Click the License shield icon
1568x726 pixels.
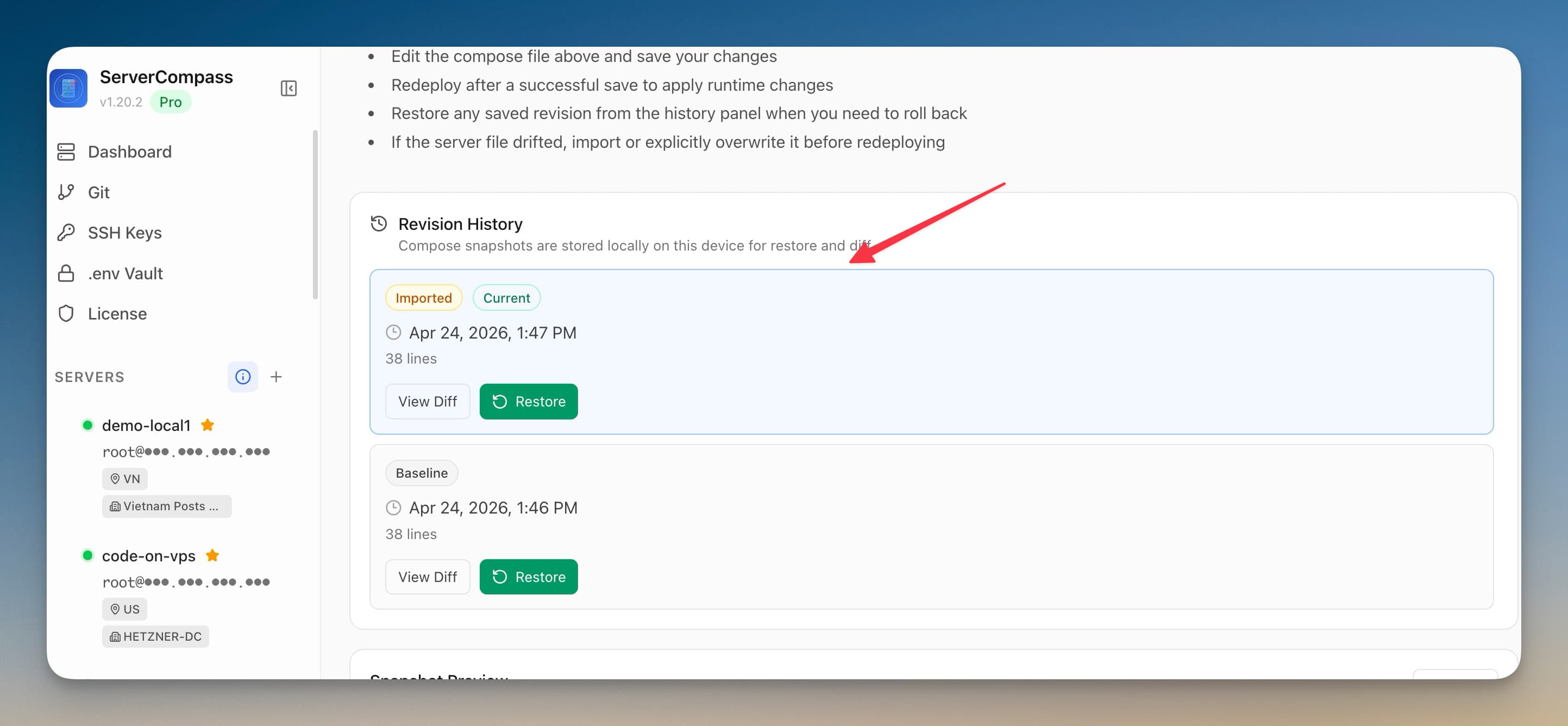pos(66,314)
